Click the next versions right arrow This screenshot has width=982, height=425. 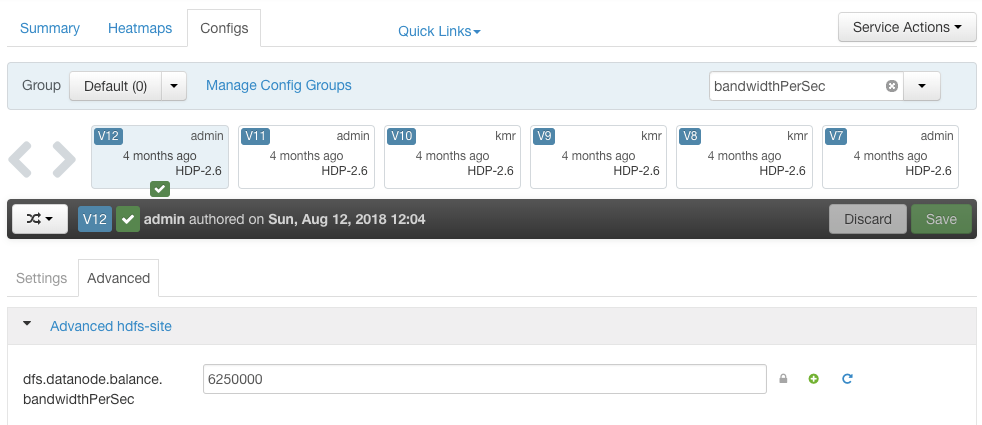point(64,159)
